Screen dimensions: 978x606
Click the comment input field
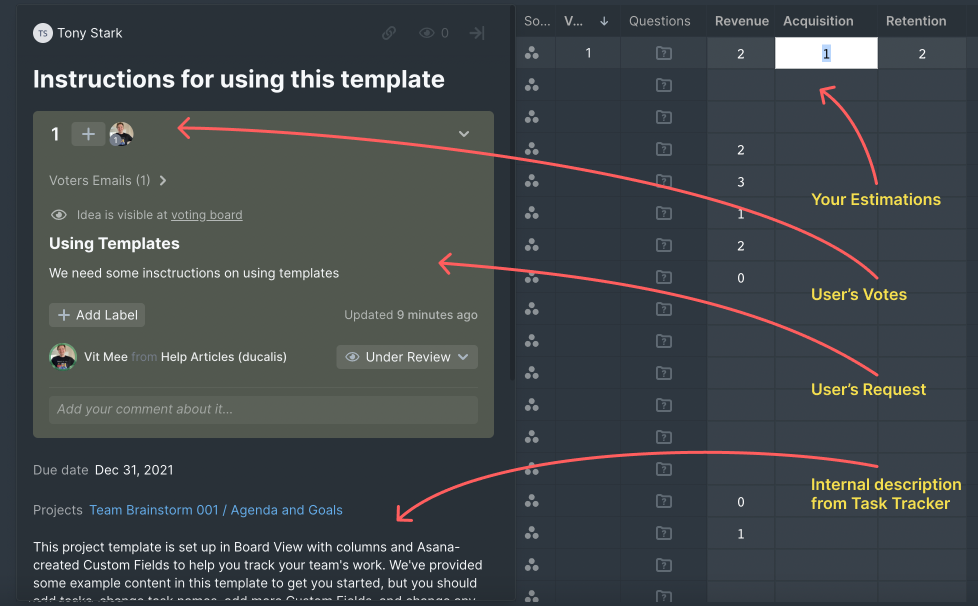(x=263, y=409)
